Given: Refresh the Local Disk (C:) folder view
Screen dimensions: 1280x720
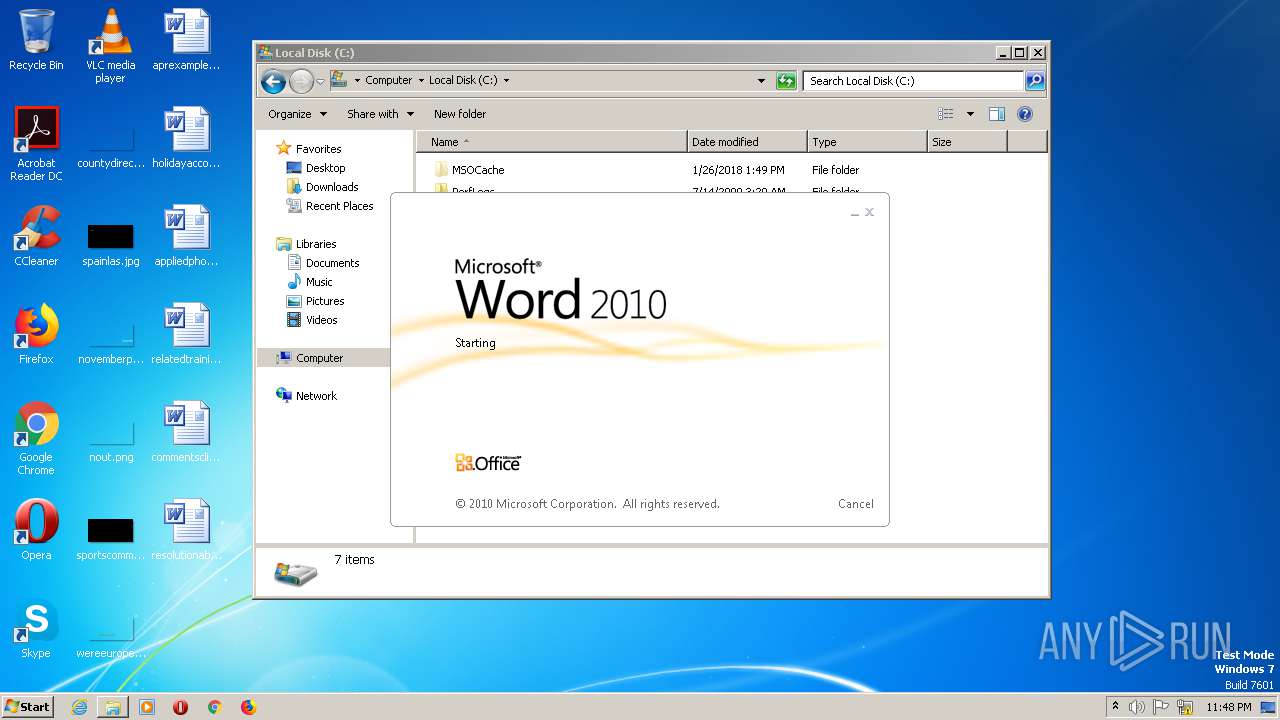Looking at the screenshot, I should coord(786,81).
